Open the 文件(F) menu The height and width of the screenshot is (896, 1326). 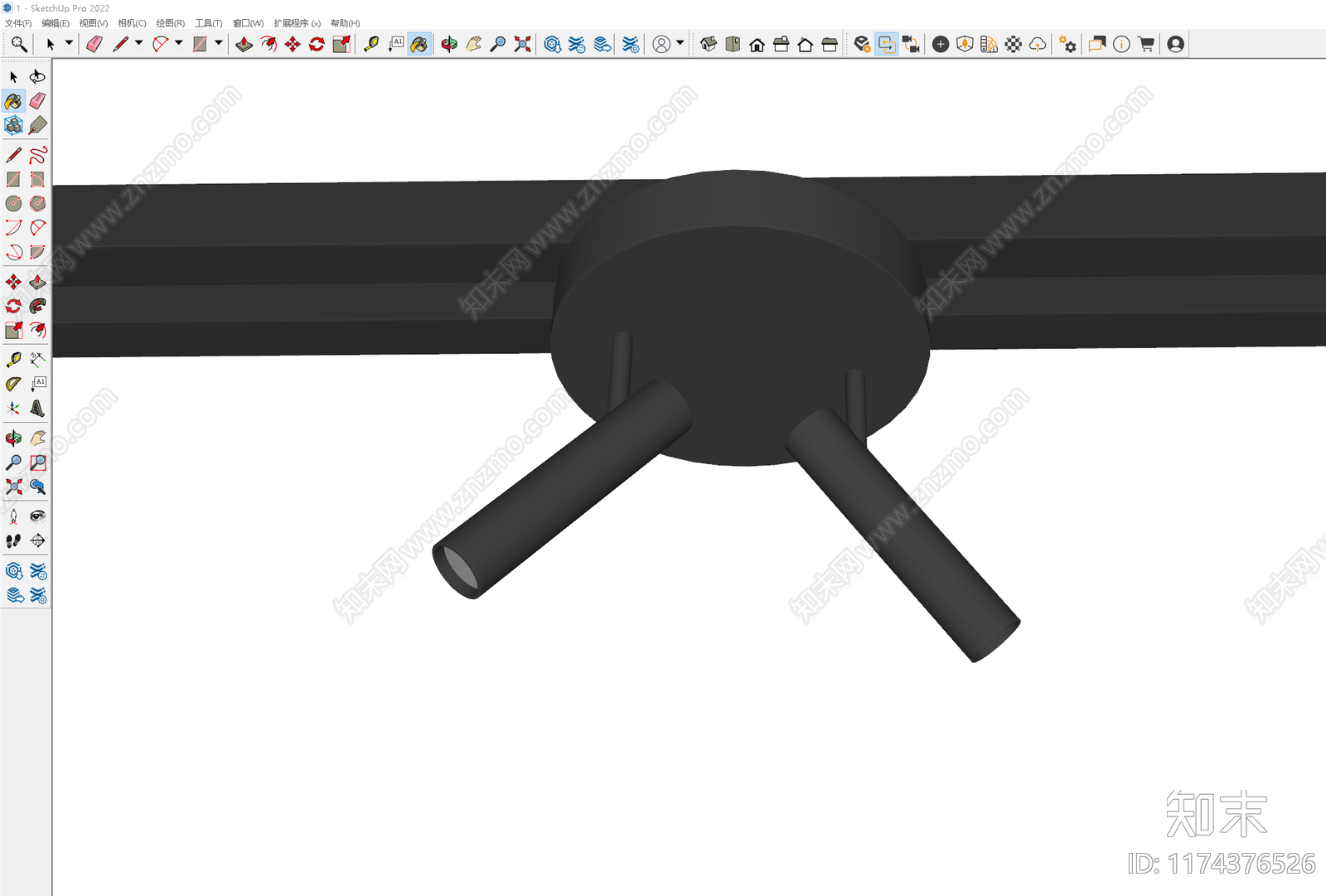point(18,23)
